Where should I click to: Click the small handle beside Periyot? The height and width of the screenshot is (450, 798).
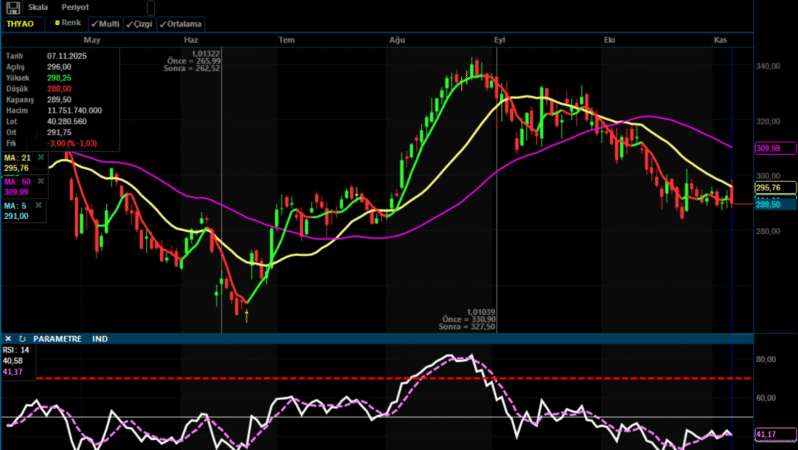(x=151, y=9)
